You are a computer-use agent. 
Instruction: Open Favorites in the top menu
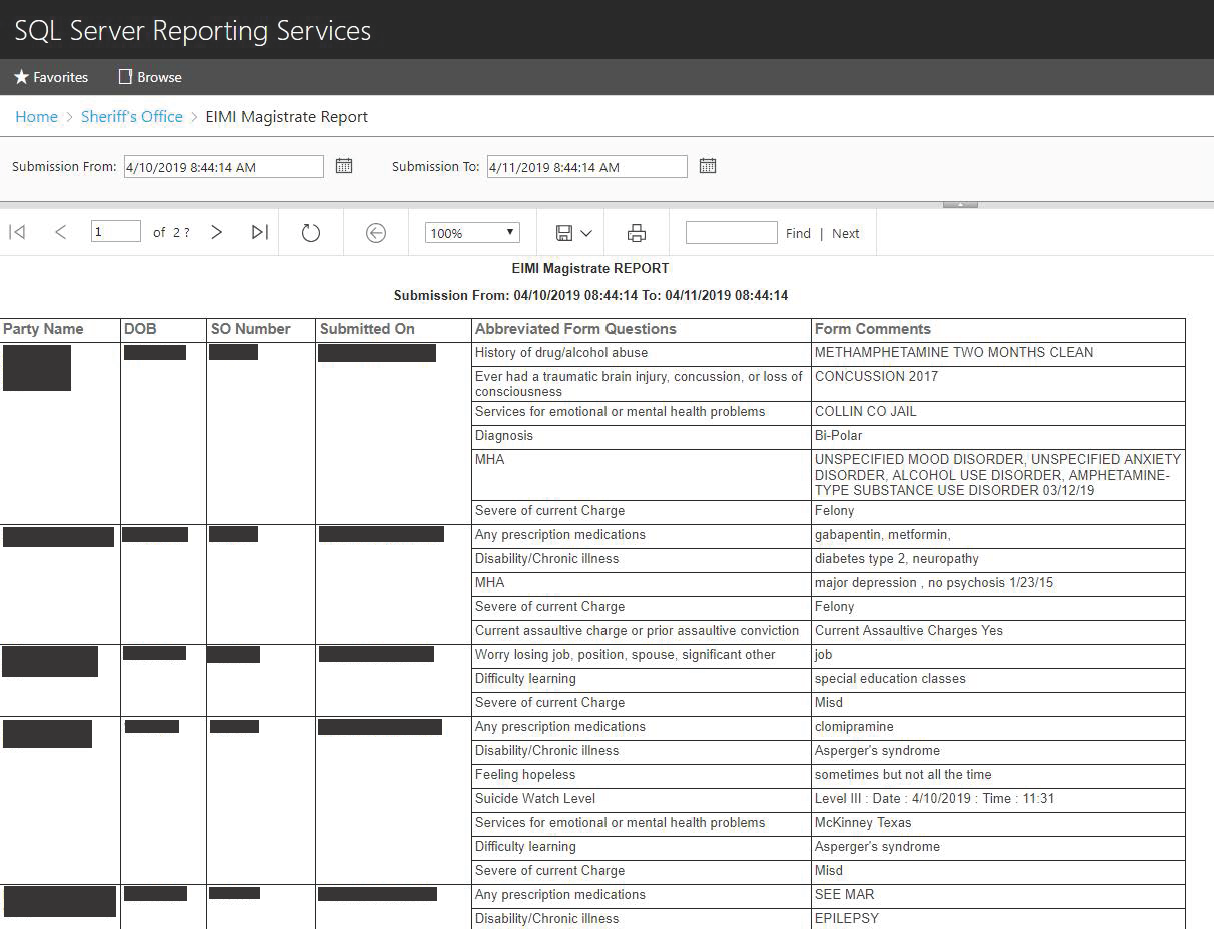point(51,77)
